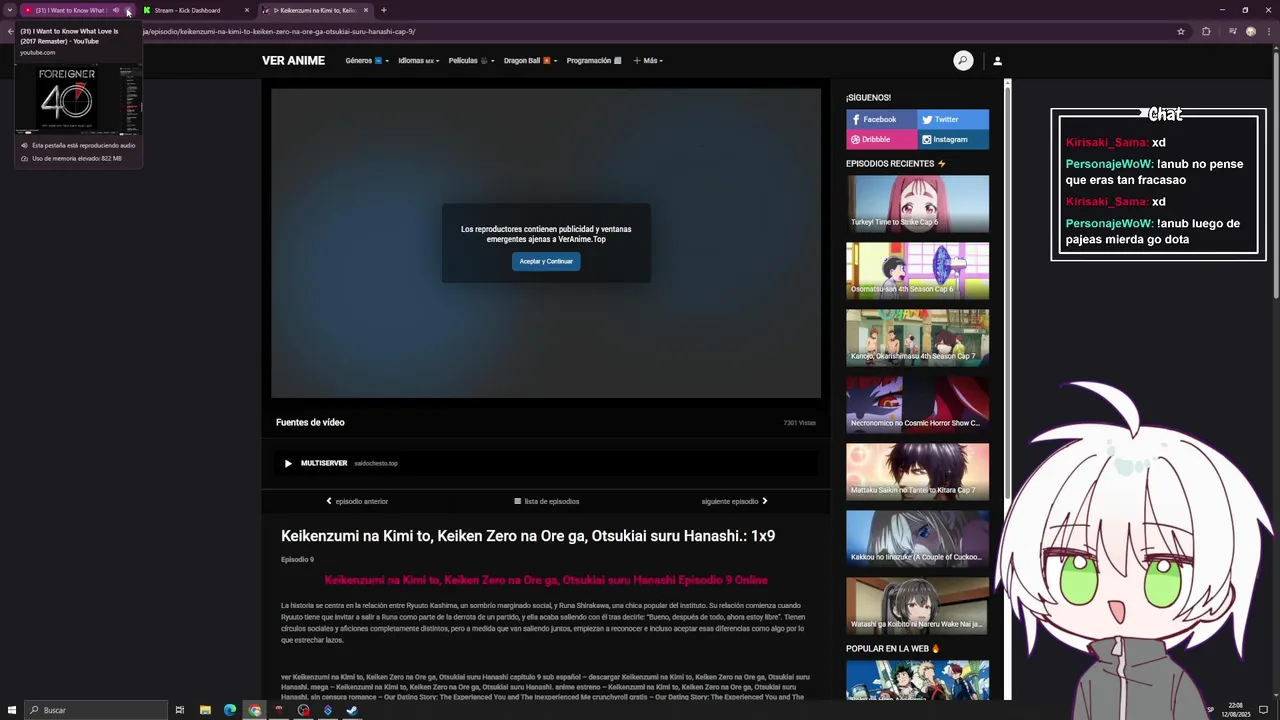
Task: Click the Chrome profile avatar
Action: tap(1250, 31)
